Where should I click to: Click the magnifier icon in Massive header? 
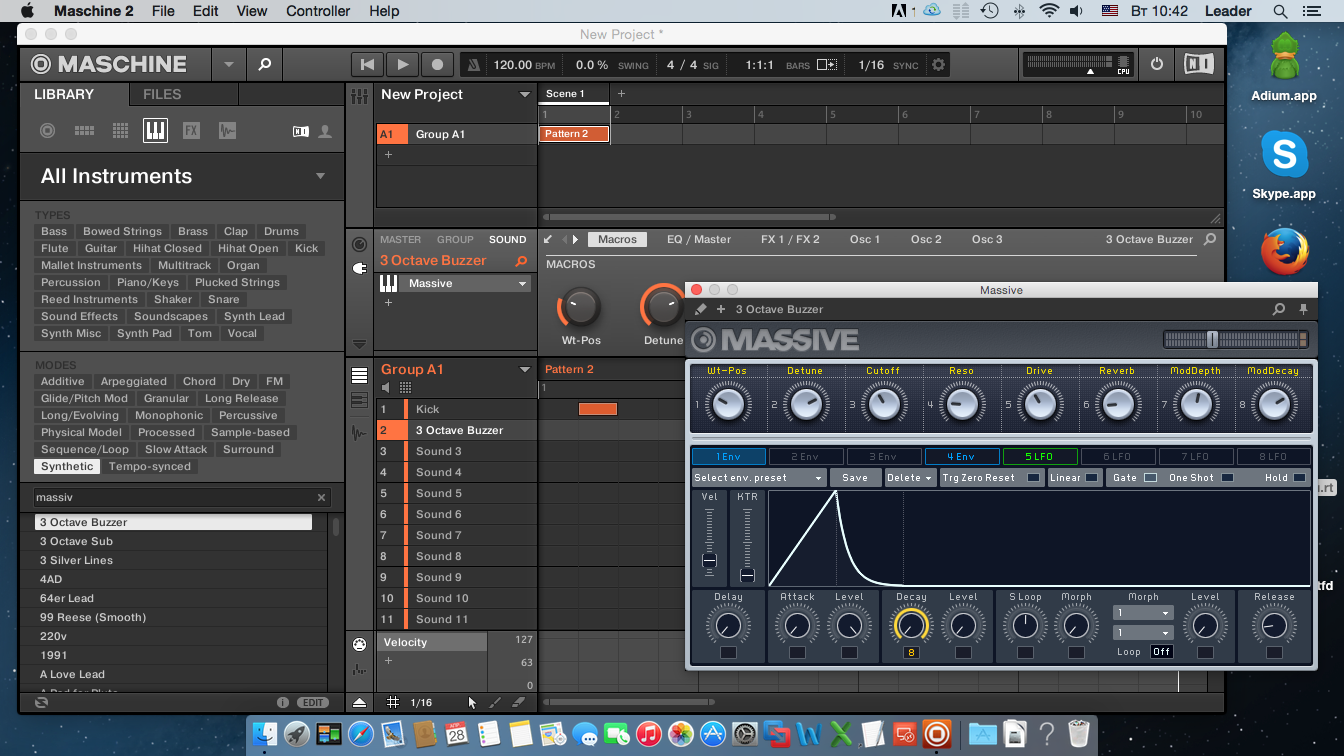[1278, 310]
